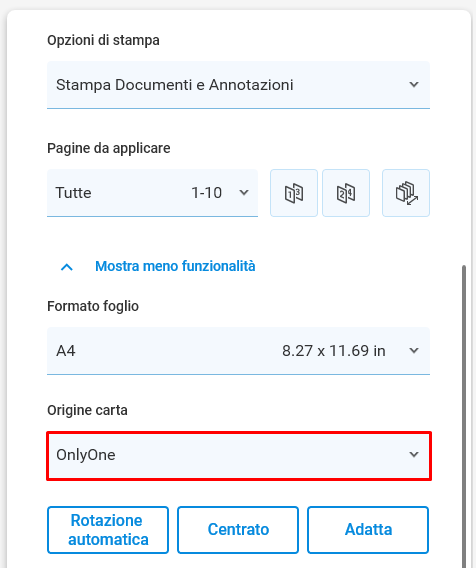The width and height of the screenshot is (476, 568).
Task: Click the chevron arrow of Stampa Documenti e Annotazioni
Action: (414, 84)
